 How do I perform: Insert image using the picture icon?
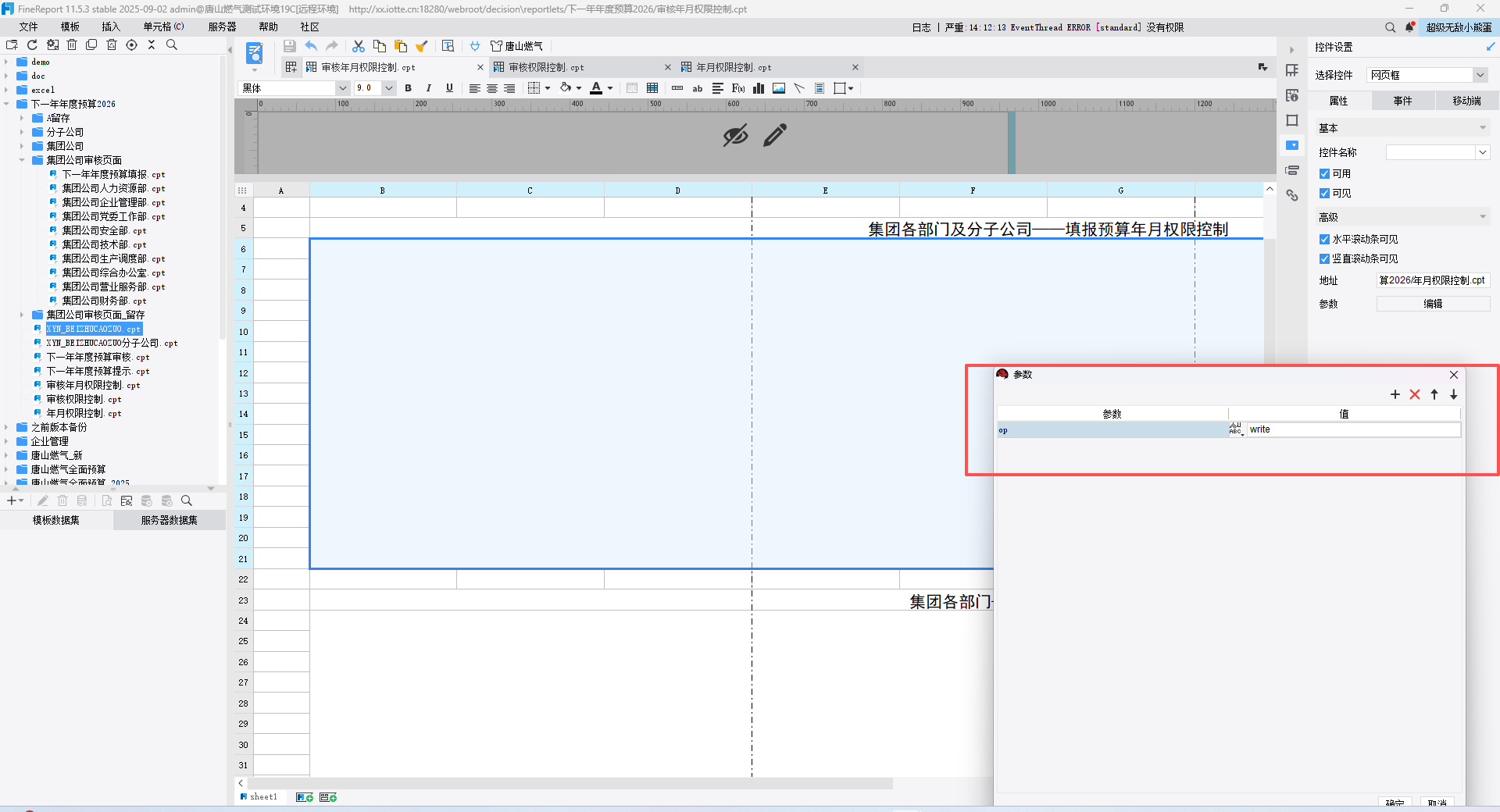(x=779, y=89)
